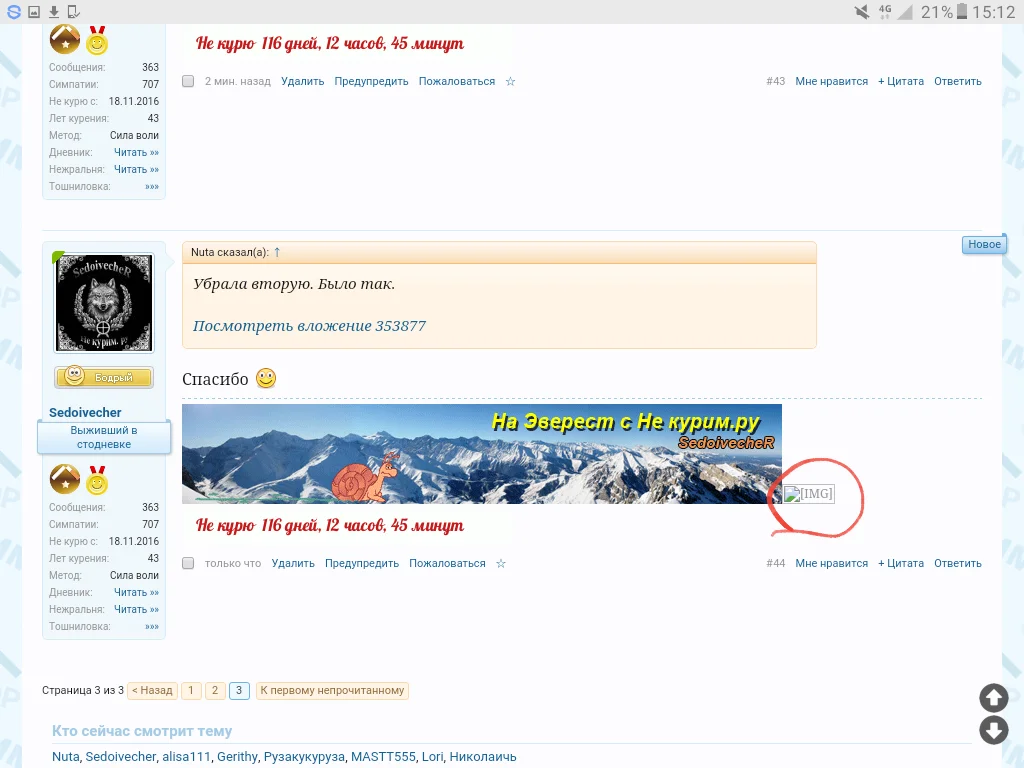Tick the checkbox on post #44
Viewport: 1024px width, 768px height.
tap(188, 563)
